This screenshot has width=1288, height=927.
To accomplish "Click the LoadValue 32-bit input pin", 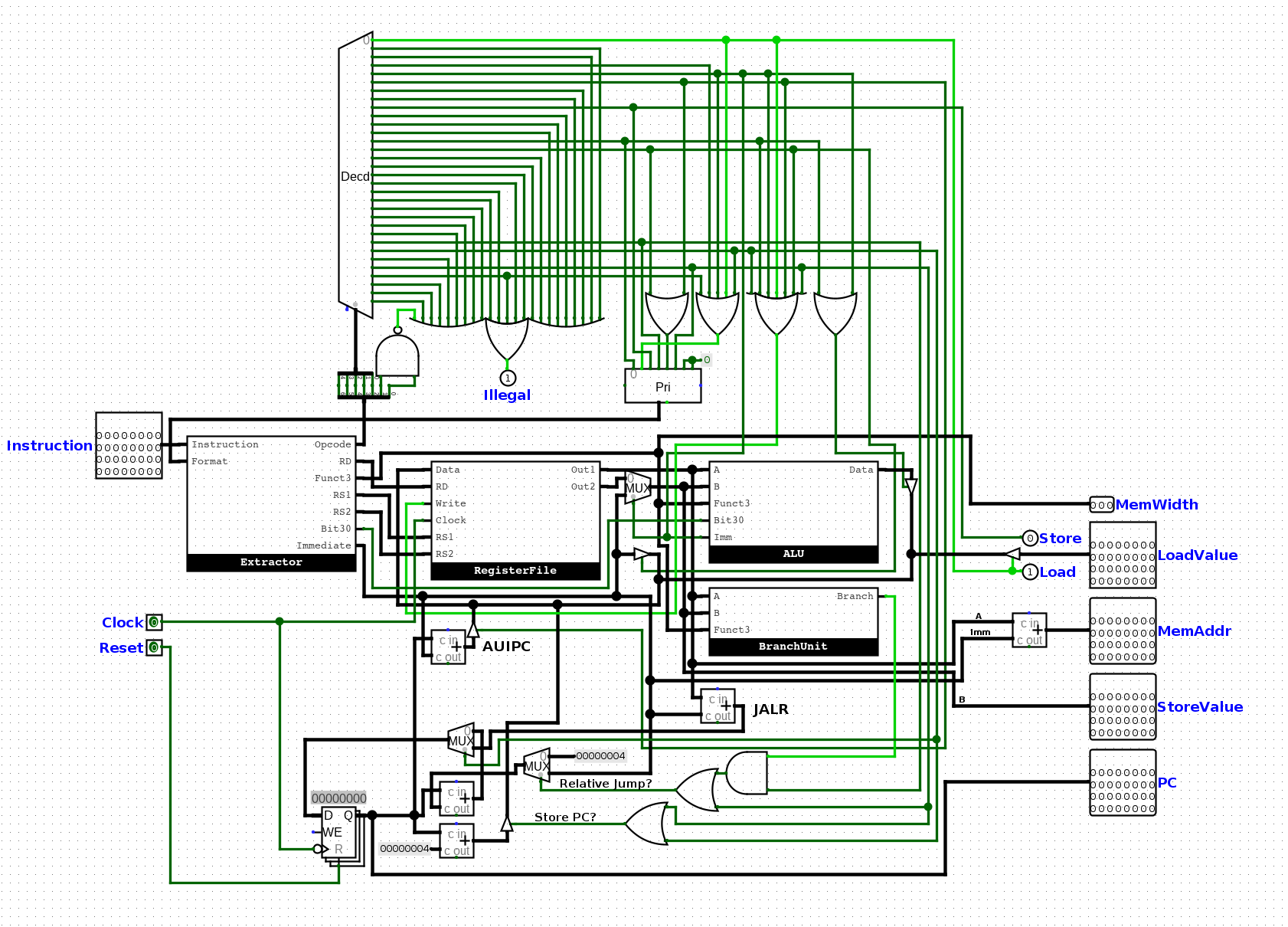I will click(x=1123, y=555).
